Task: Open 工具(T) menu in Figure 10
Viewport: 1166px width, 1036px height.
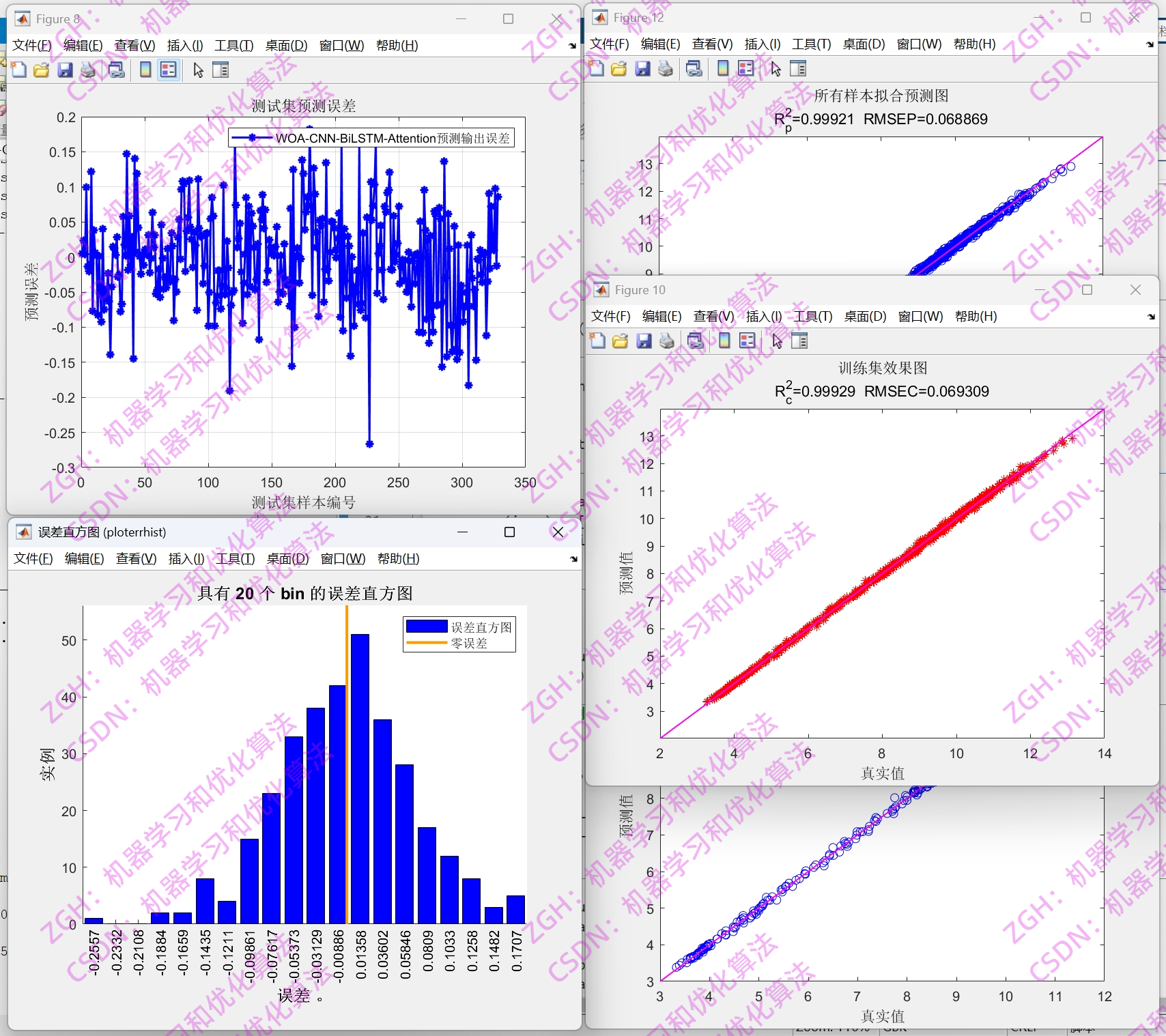Action: click(x=813, y=317)
